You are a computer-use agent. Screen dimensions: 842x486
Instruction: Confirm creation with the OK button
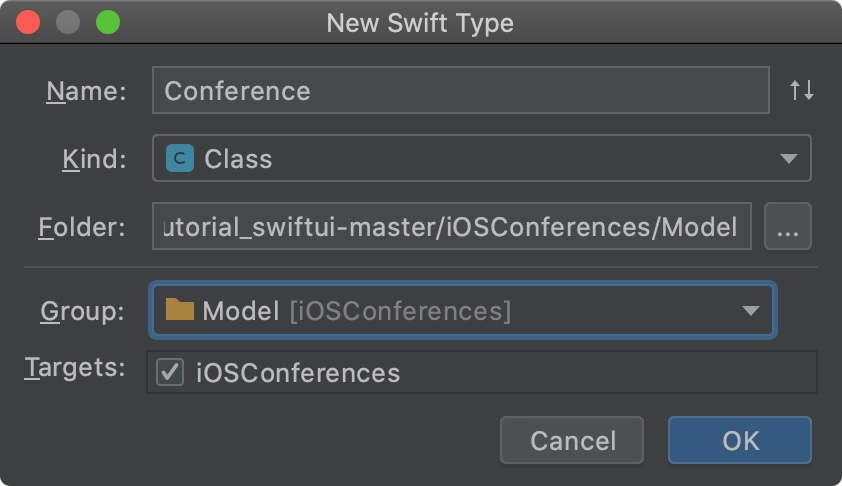pyautogui.click(x=740, y=440)
